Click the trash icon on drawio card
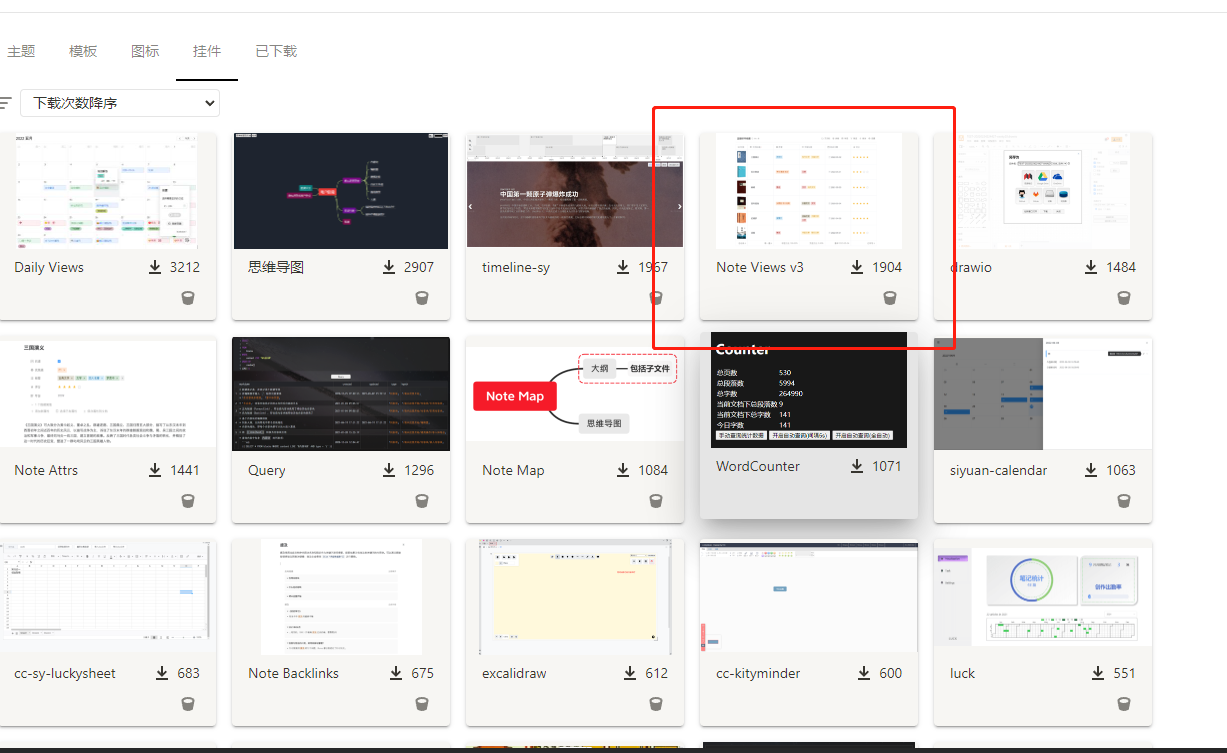Viewport: 1227px width, 753px height. pos(1124,298)
